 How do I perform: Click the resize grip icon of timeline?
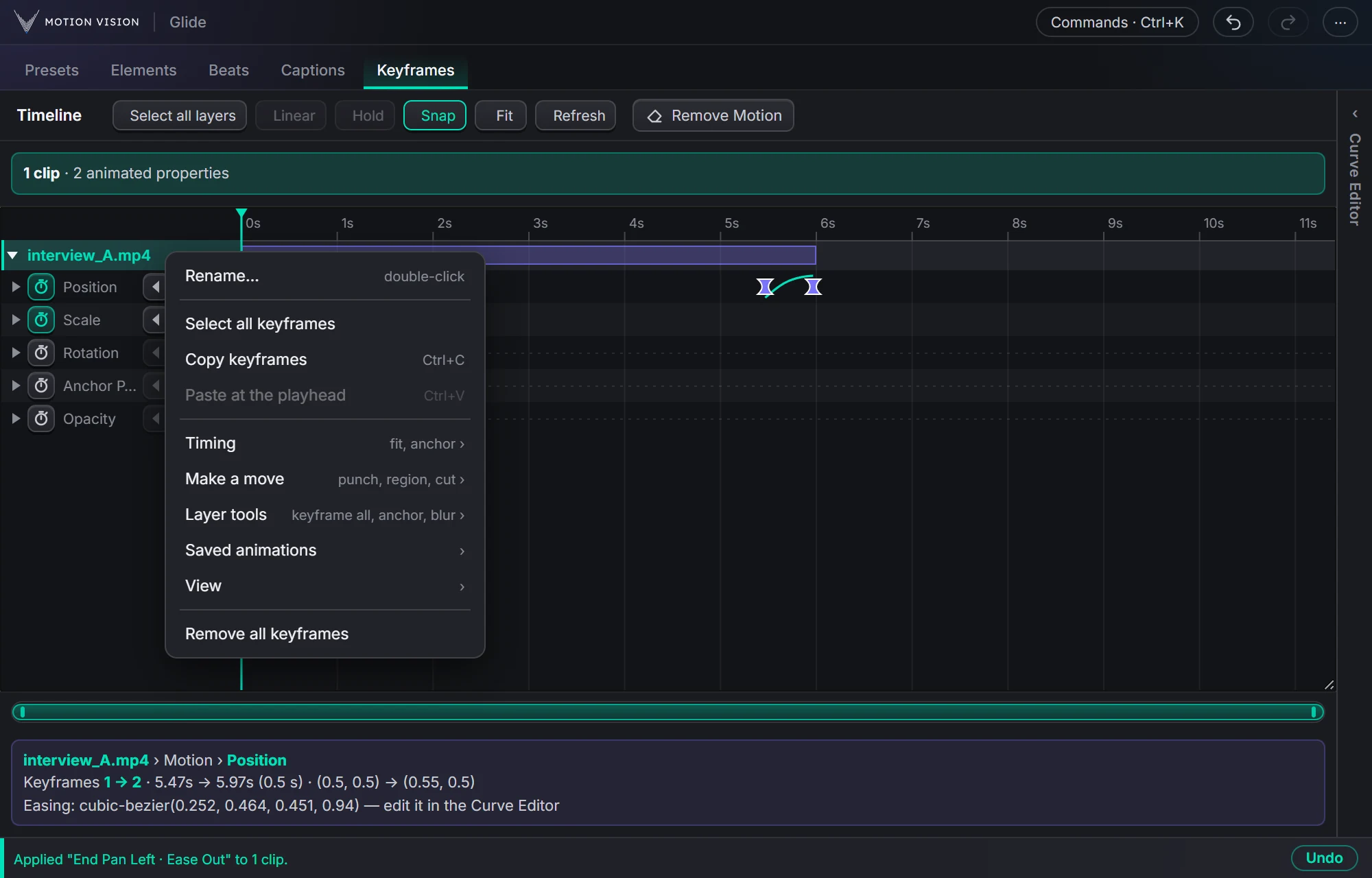[x=1329, y=685]
